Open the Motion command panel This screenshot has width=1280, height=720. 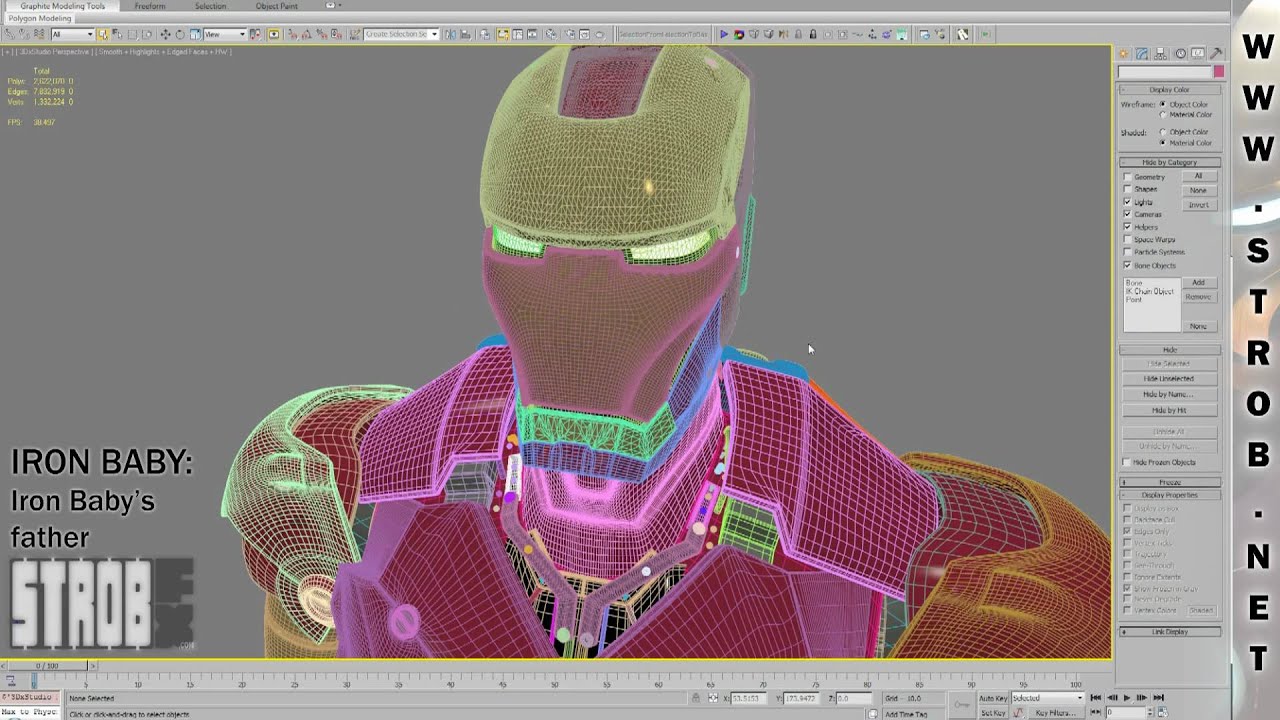click(1180, 54)
